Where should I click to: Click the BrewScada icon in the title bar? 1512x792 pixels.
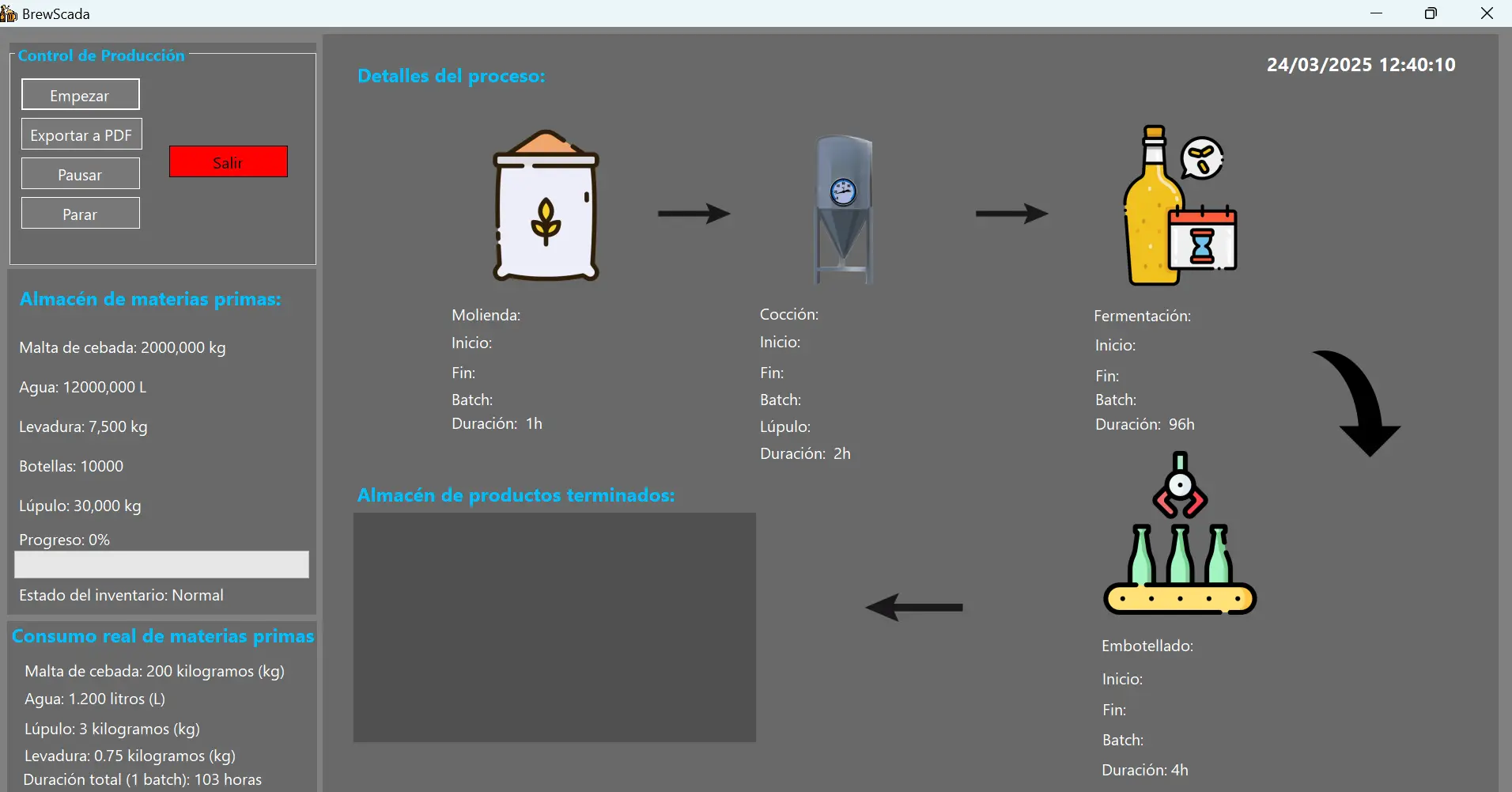pos(9,13)
